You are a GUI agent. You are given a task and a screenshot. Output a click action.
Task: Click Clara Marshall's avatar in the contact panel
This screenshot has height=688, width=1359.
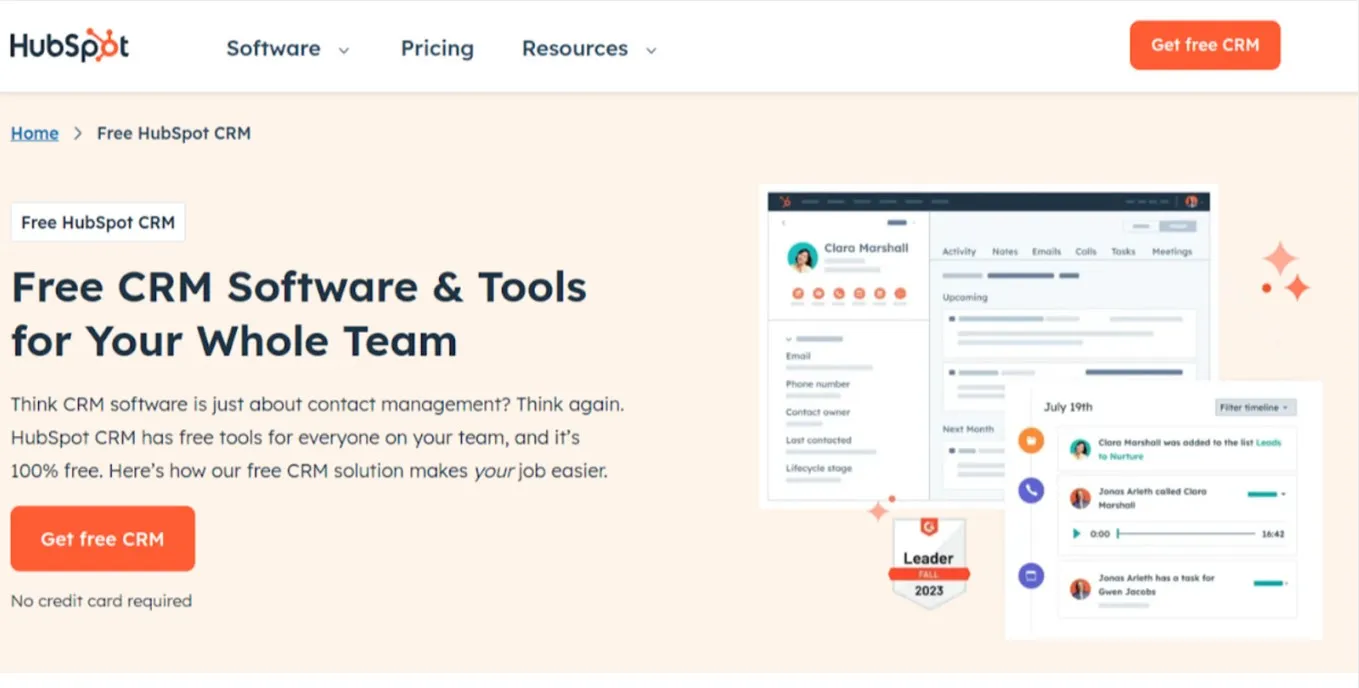click(x=802, y=257)
